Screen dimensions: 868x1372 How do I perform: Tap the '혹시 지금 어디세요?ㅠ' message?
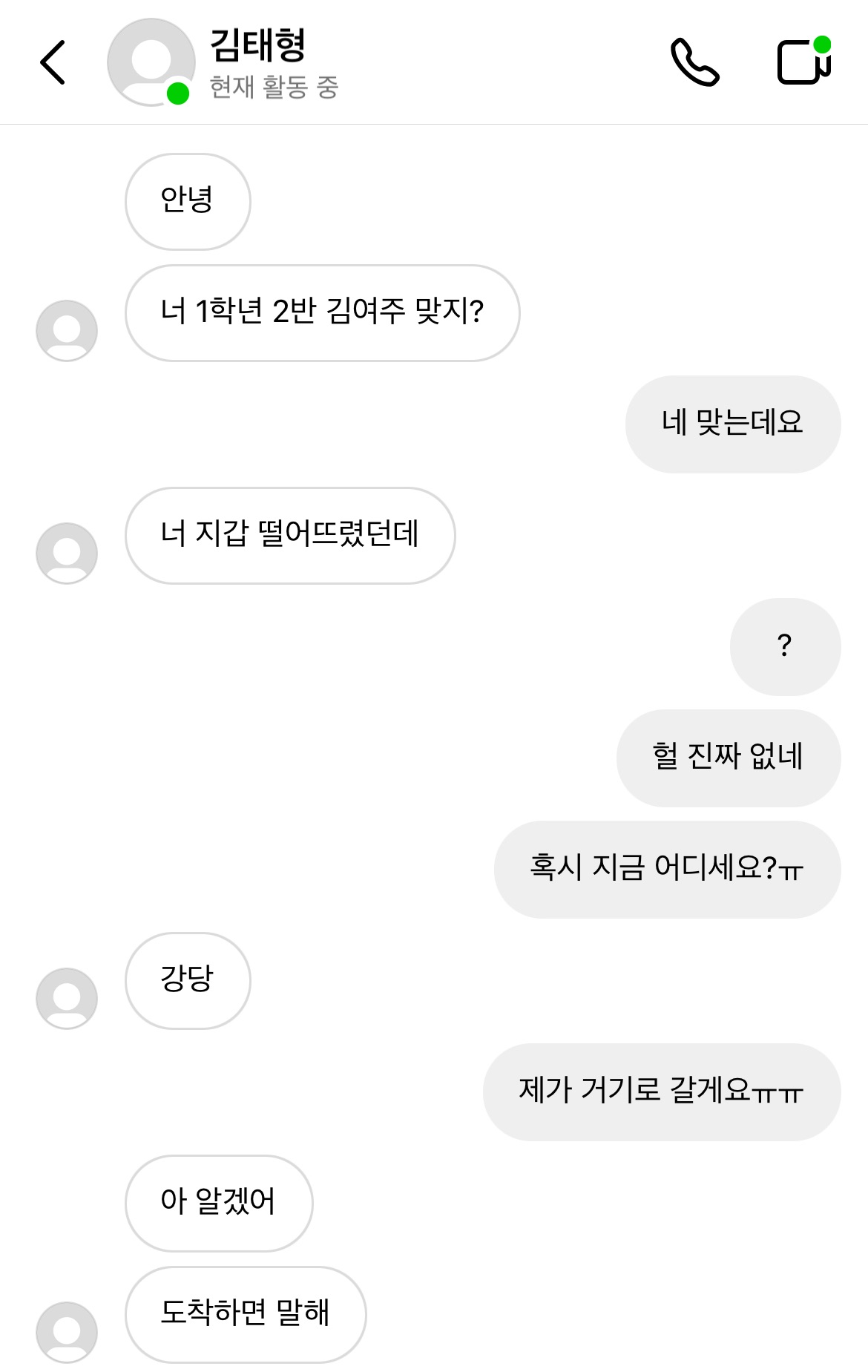click(667, 870)
